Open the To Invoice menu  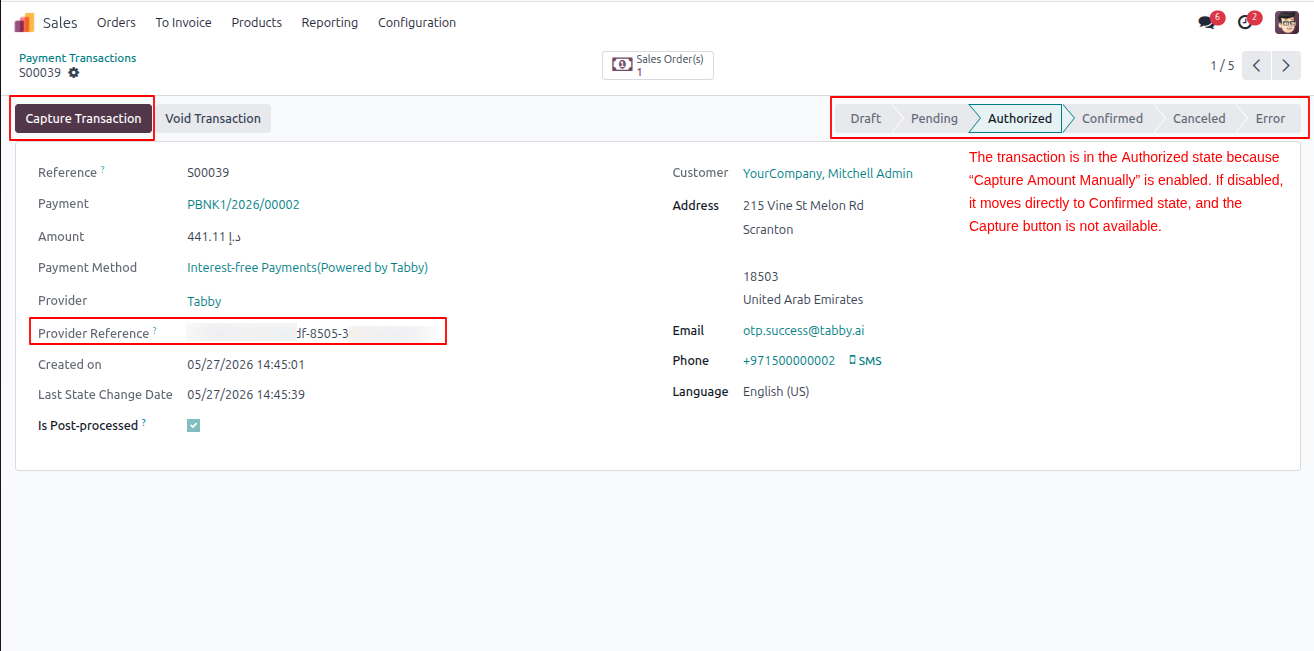point(183,22)
